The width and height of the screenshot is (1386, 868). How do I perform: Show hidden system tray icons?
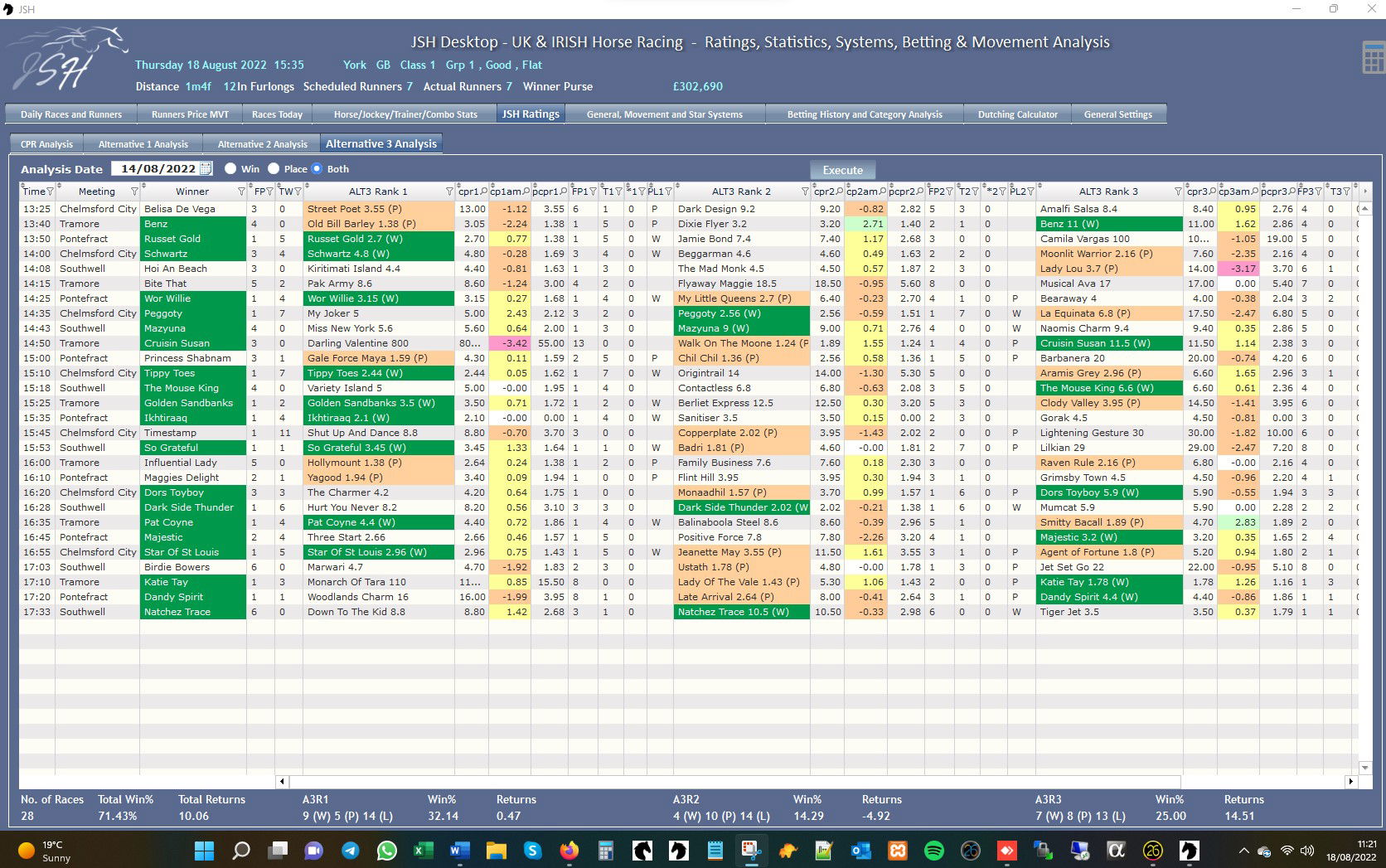click(x=1243, y=851)
